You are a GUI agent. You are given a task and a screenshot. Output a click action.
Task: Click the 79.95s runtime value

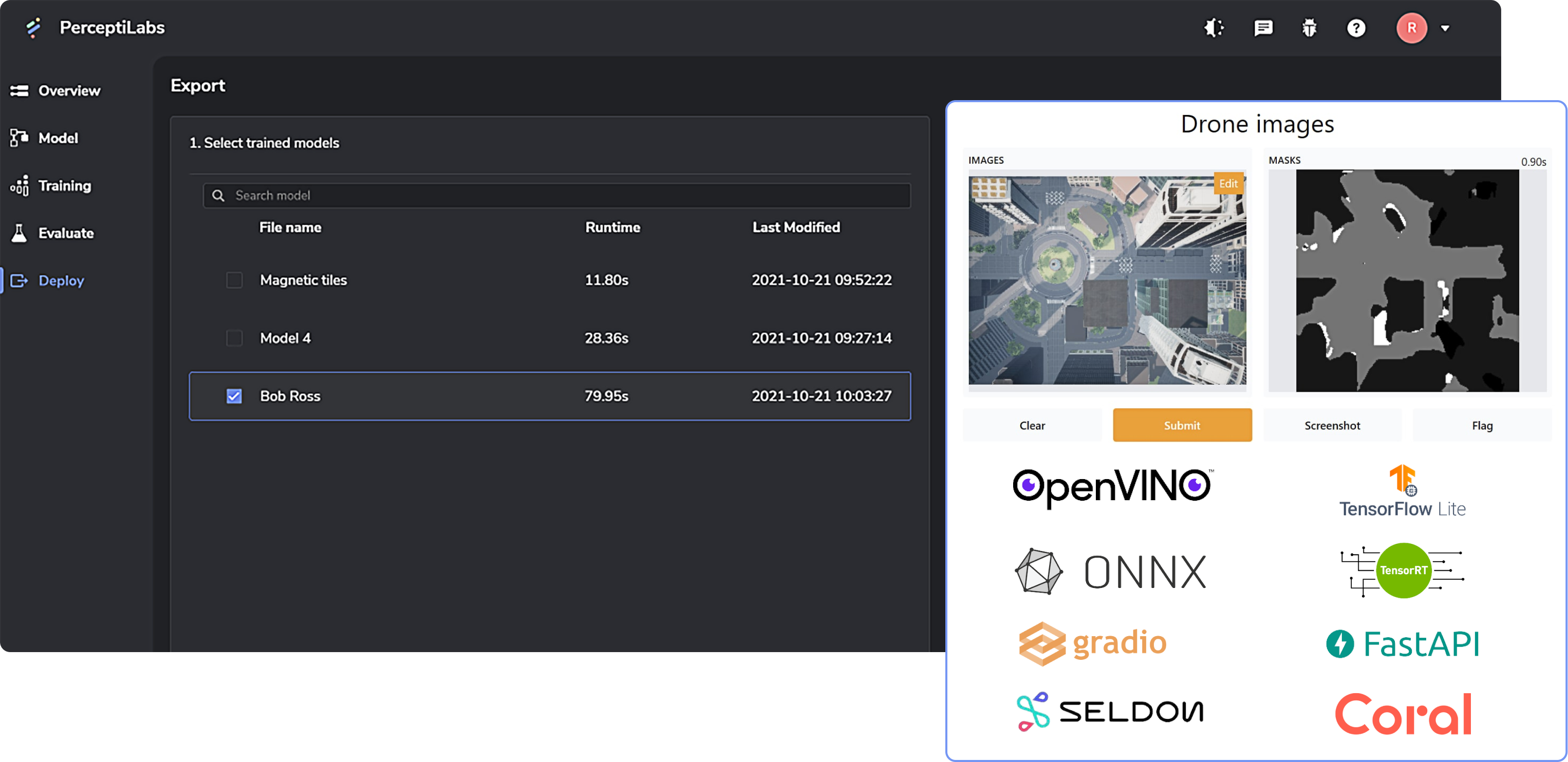[x=606, y=396]
